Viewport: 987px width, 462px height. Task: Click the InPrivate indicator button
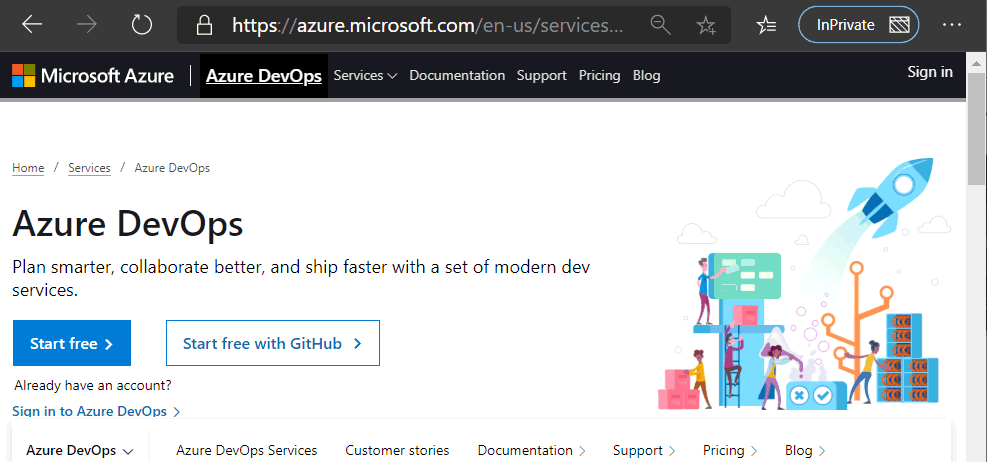click(859, 25)
